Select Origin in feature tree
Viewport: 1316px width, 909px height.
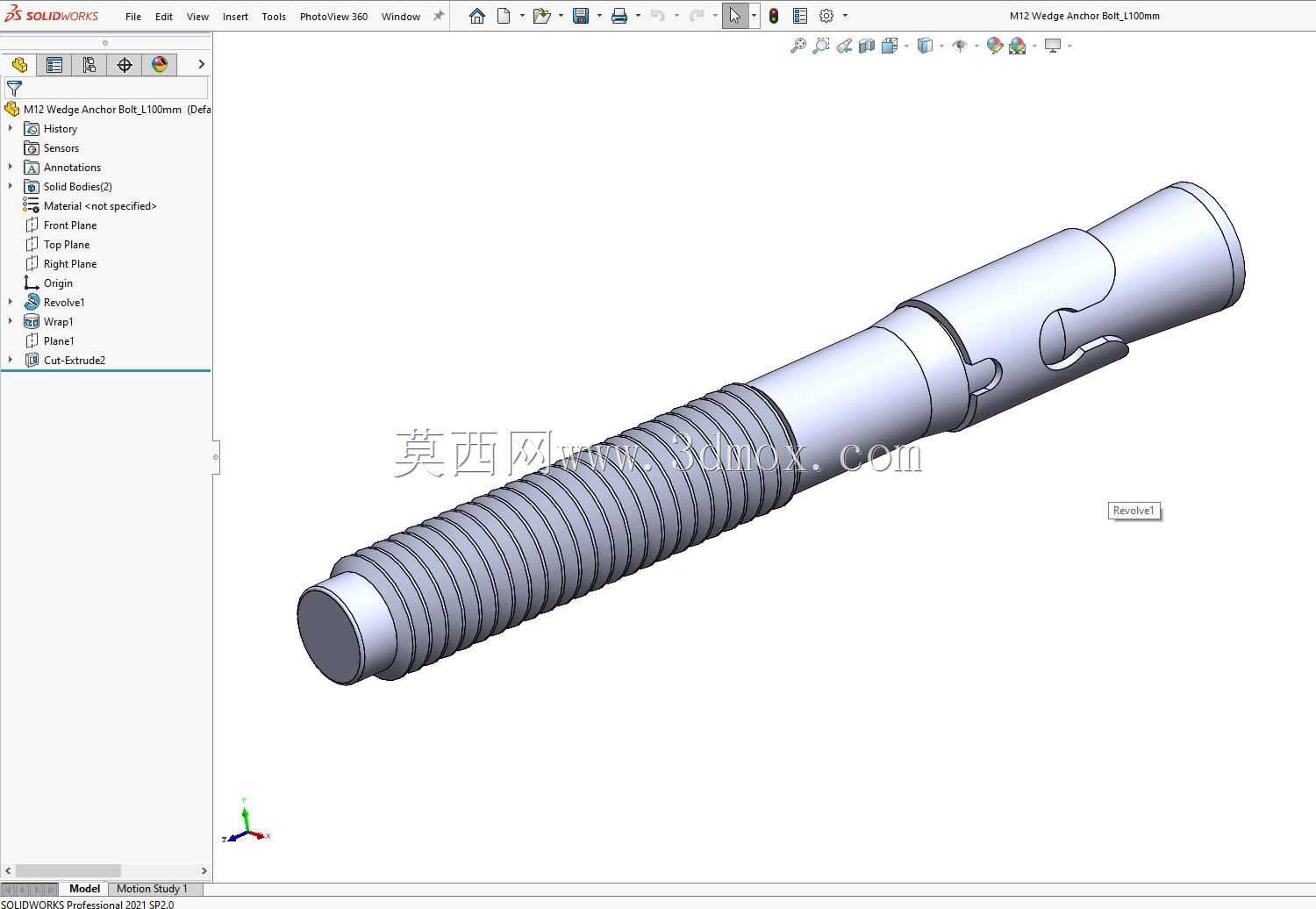[x=58, y=283]
